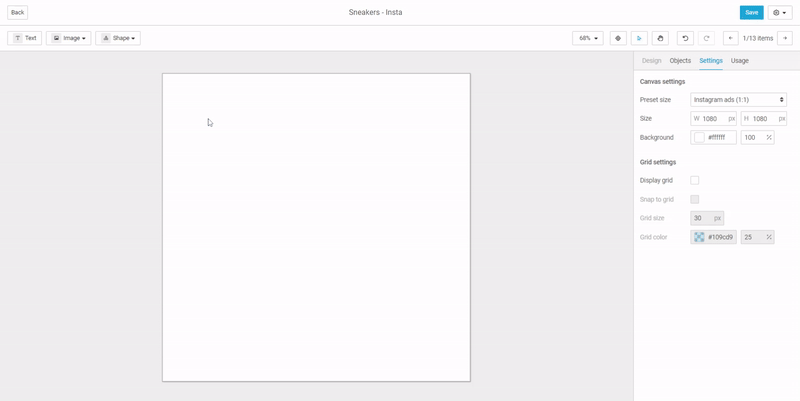Go to next item with right arrow
Screen dimensions: 800x401
785,38
